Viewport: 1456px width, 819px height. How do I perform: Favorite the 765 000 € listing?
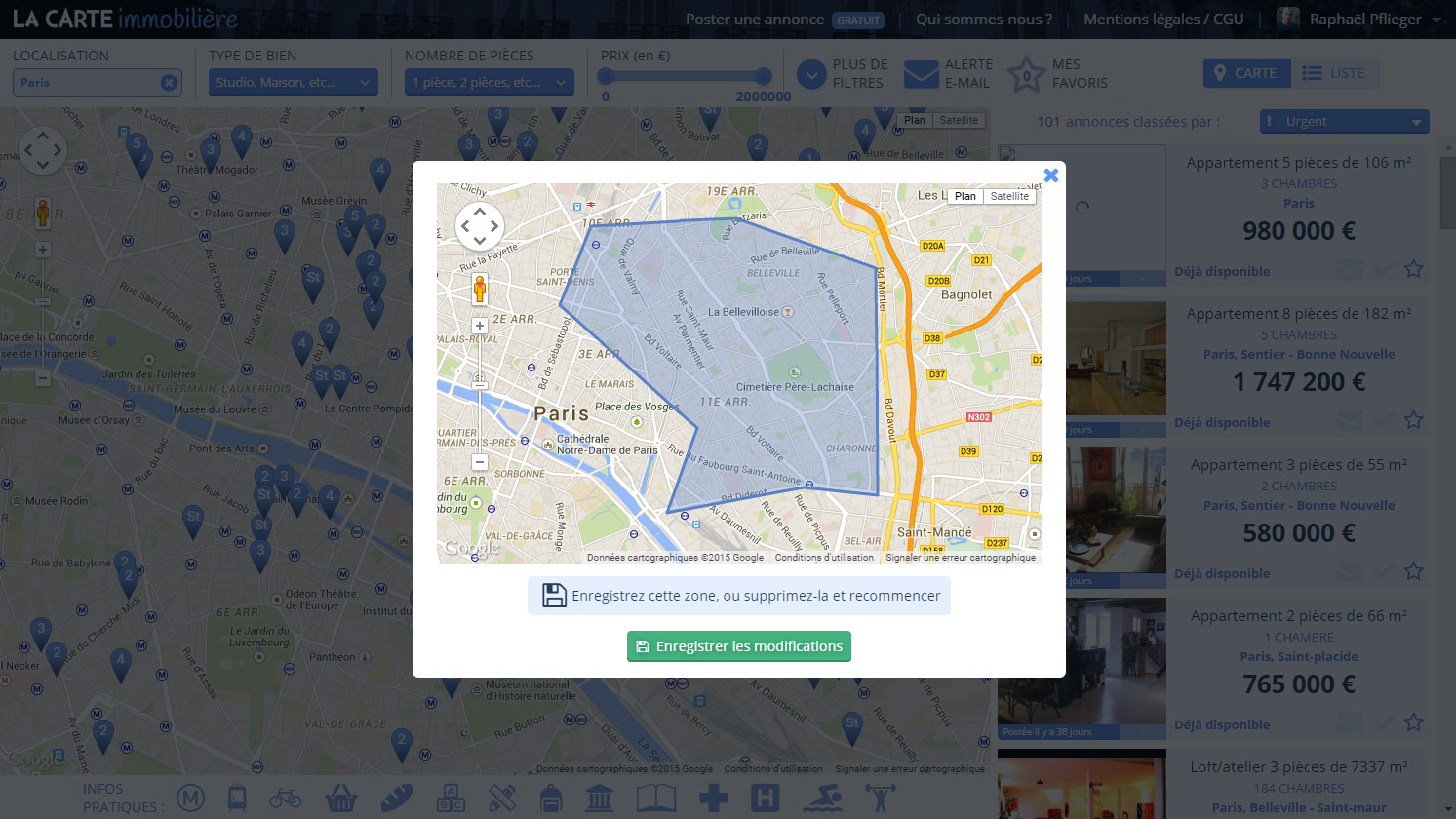[1413, 722]
